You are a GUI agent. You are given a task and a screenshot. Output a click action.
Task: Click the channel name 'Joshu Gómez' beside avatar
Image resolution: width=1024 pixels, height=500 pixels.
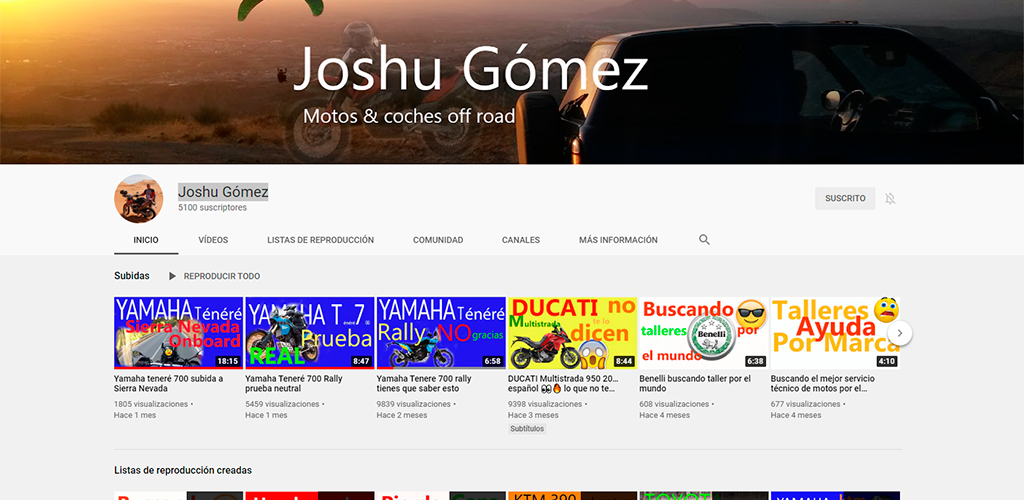223,192
